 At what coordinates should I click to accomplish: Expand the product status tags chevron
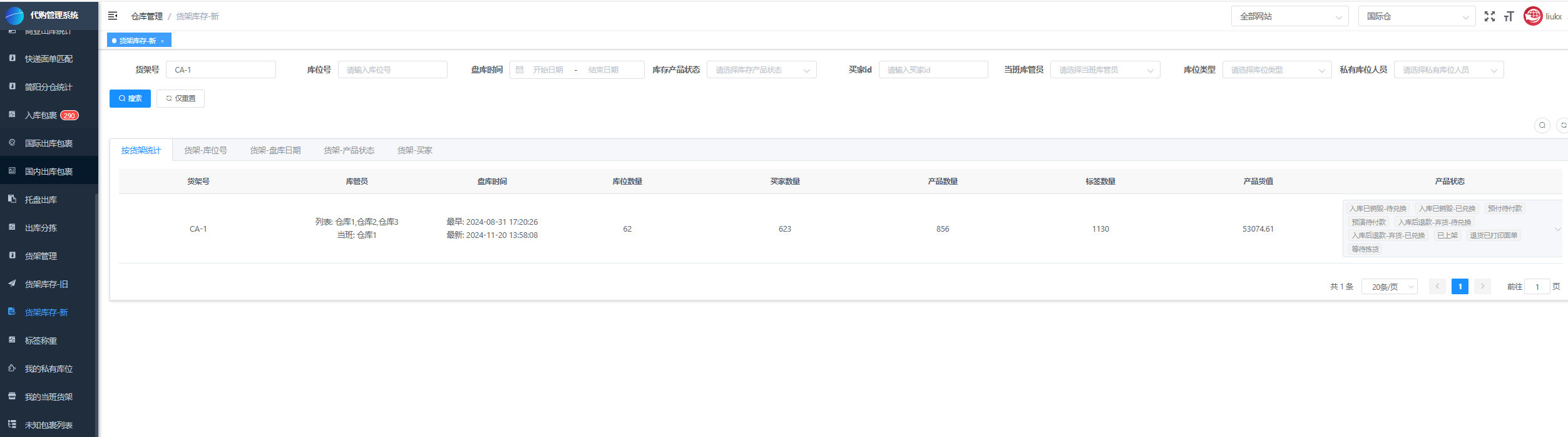pyautogui.click(x=1558, y=229)
